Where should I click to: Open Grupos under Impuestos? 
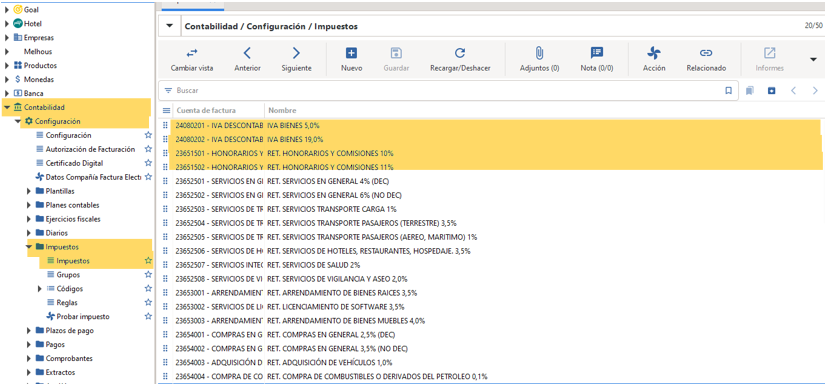[x=68, y=275]
